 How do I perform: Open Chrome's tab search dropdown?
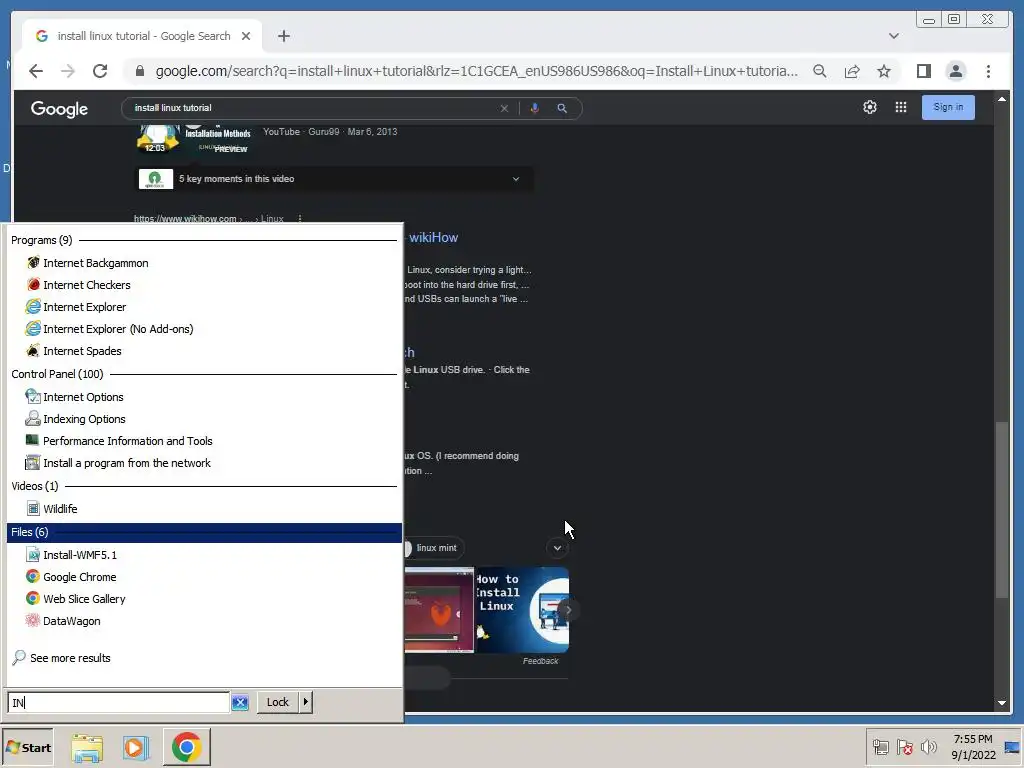(x=893, y=36)
